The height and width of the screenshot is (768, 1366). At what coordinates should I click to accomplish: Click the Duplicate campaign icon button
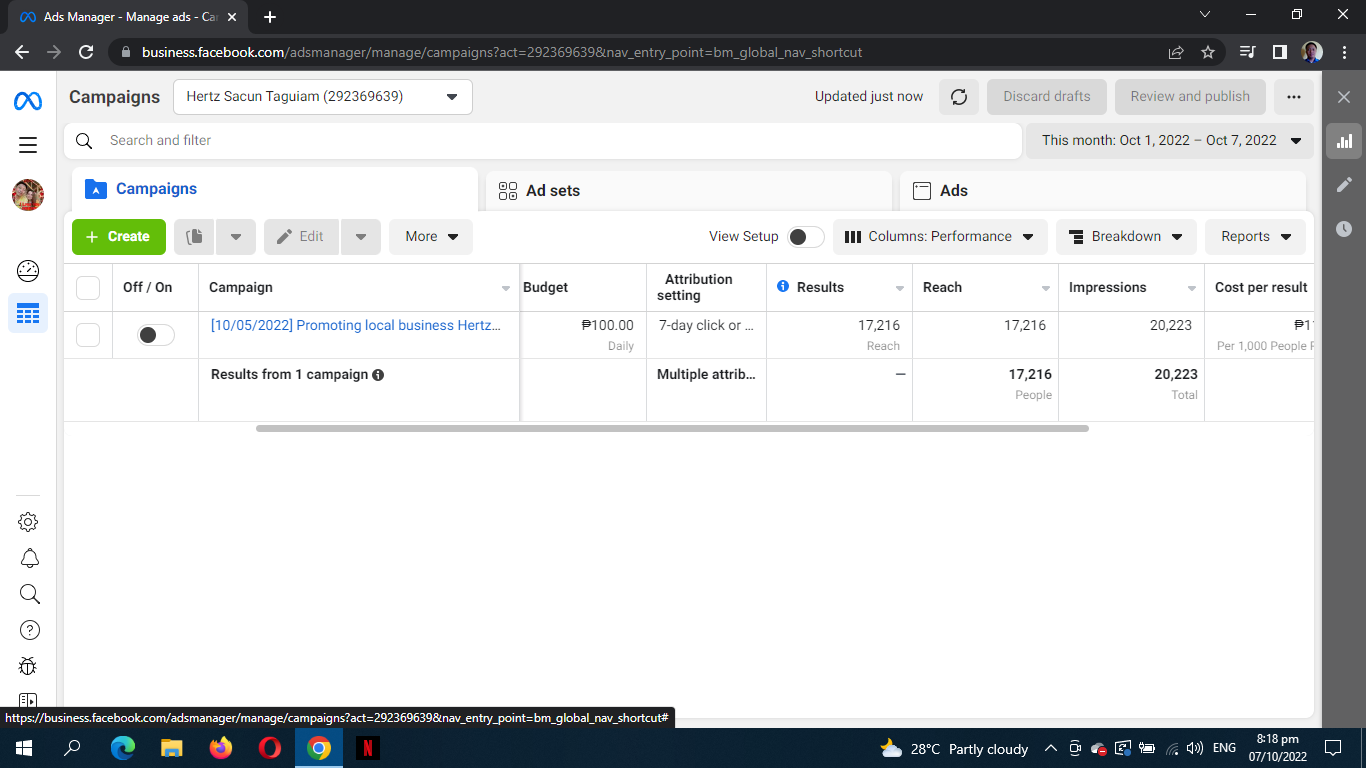195,237
